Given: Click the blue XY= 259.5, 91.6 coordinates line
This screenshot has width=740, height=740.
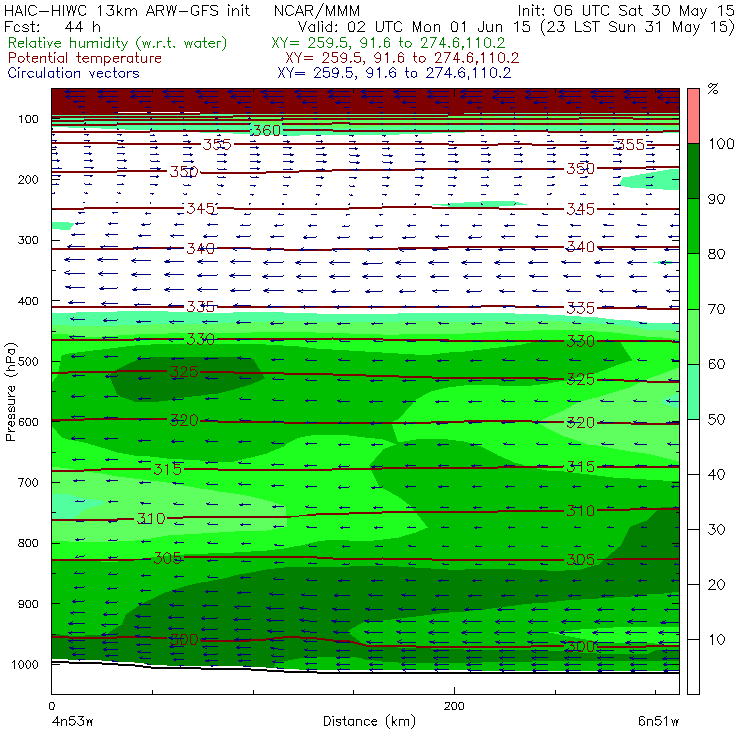Looking at the screenshot, I should 394,73.
